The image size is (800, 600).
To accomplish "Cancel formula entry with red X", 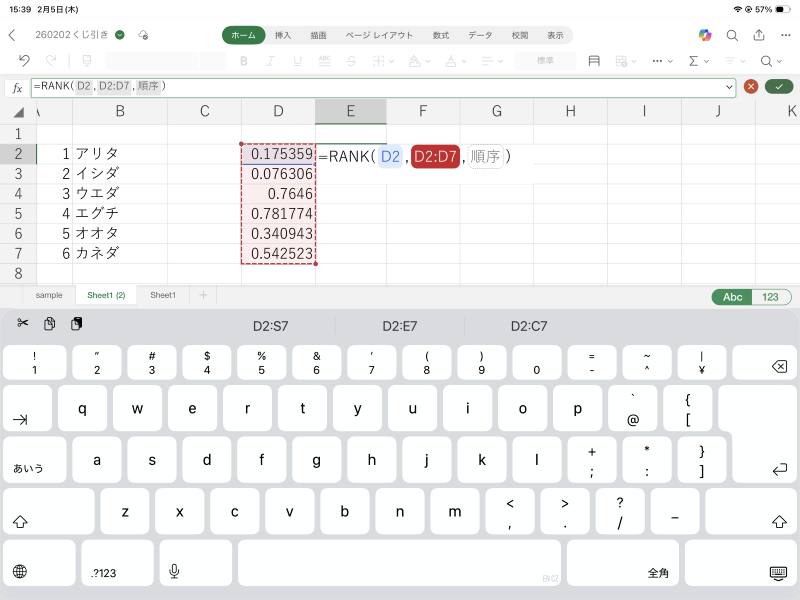I will tap(751, 87).
